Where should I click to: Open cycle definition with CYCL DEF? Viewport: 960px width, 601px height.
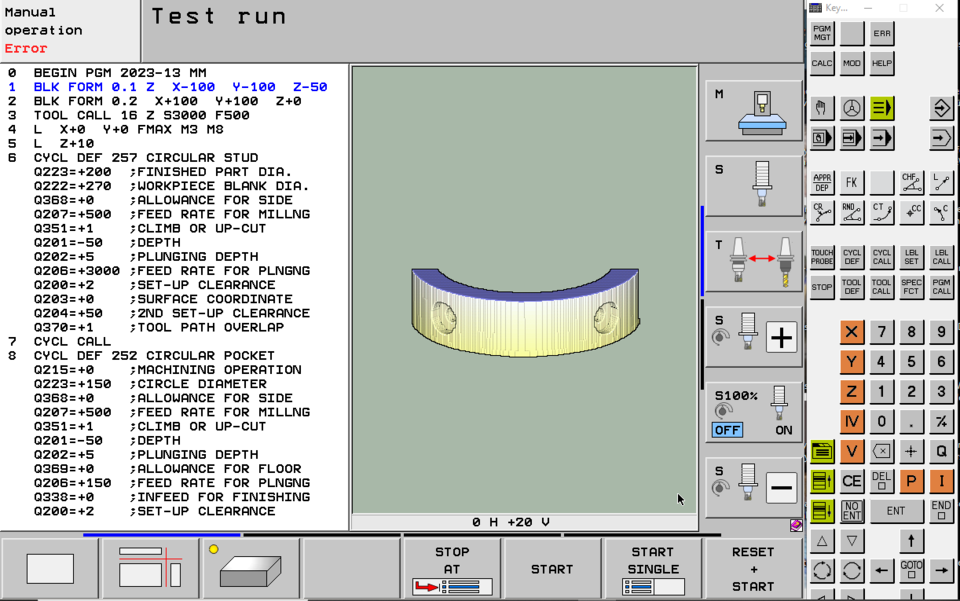tap(850, 257)
